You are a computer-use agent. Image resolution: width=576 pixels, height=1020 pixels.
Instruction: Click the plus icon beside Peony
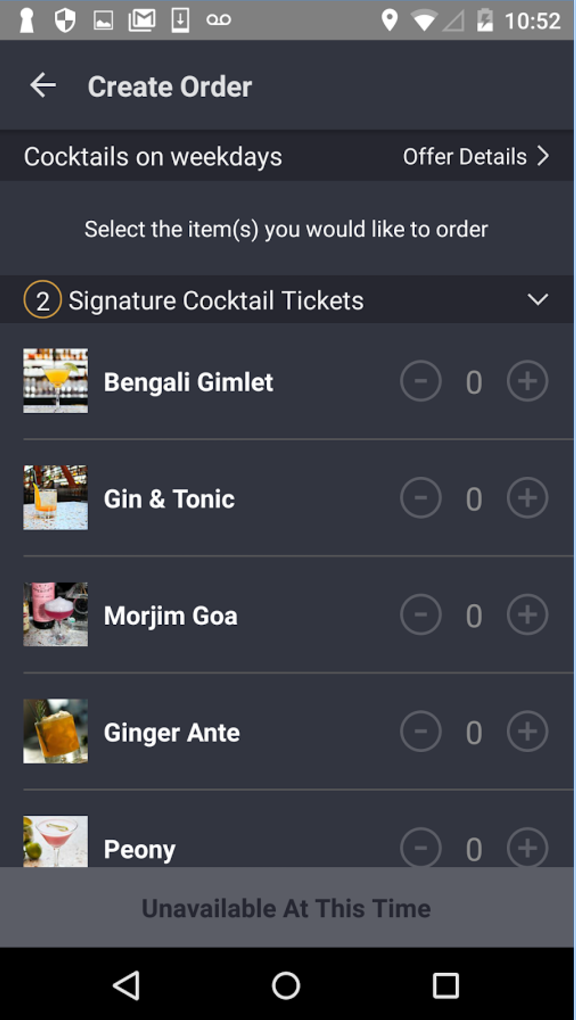tap(527, 847)
